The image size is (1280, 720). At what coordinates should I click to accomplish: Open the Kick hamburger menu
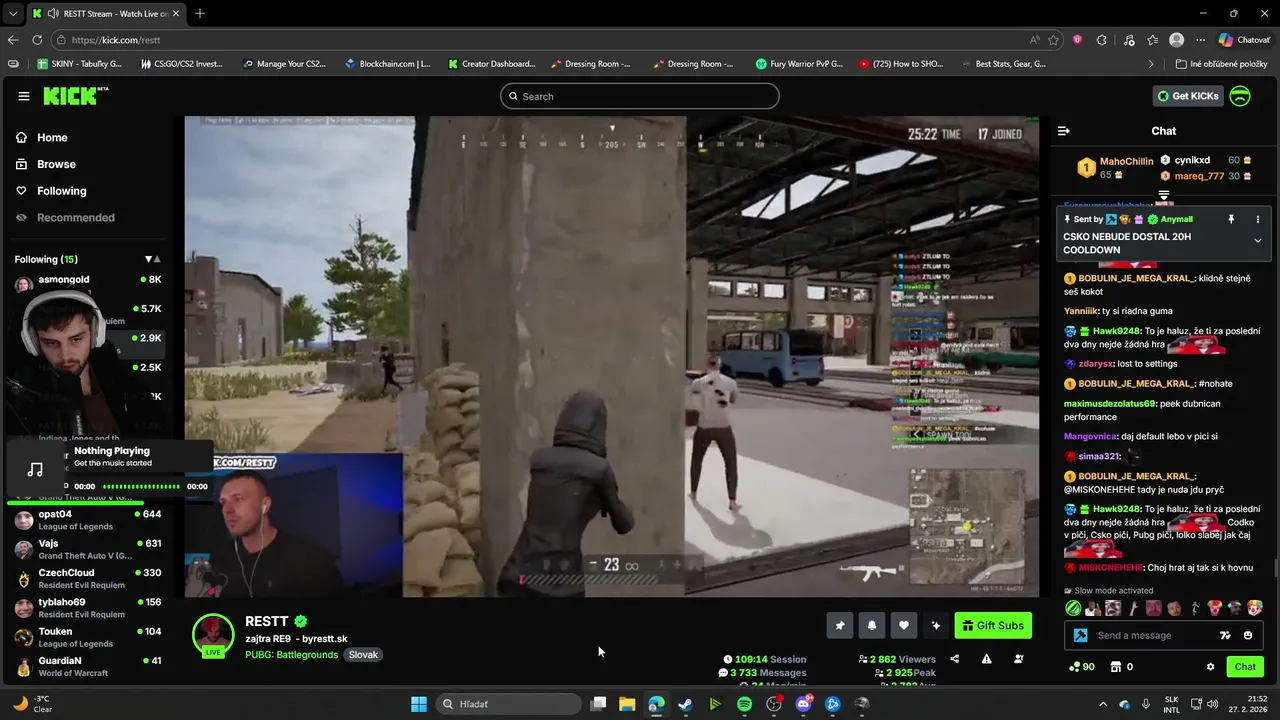point(24,96)
